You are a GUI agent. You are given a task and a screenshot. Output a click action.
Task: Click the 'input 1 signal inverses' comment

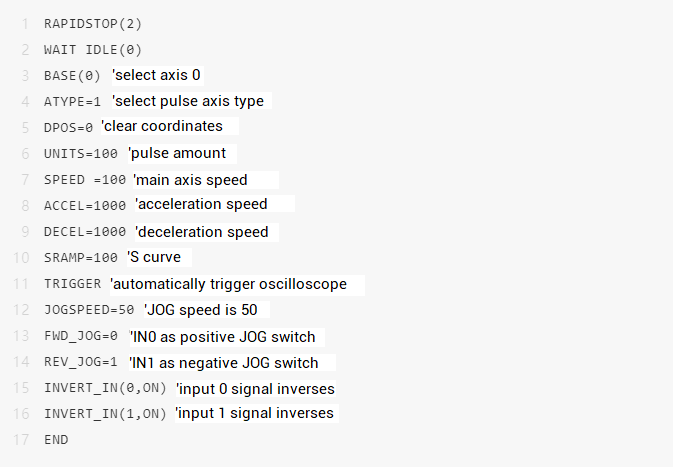click(255, 413)
